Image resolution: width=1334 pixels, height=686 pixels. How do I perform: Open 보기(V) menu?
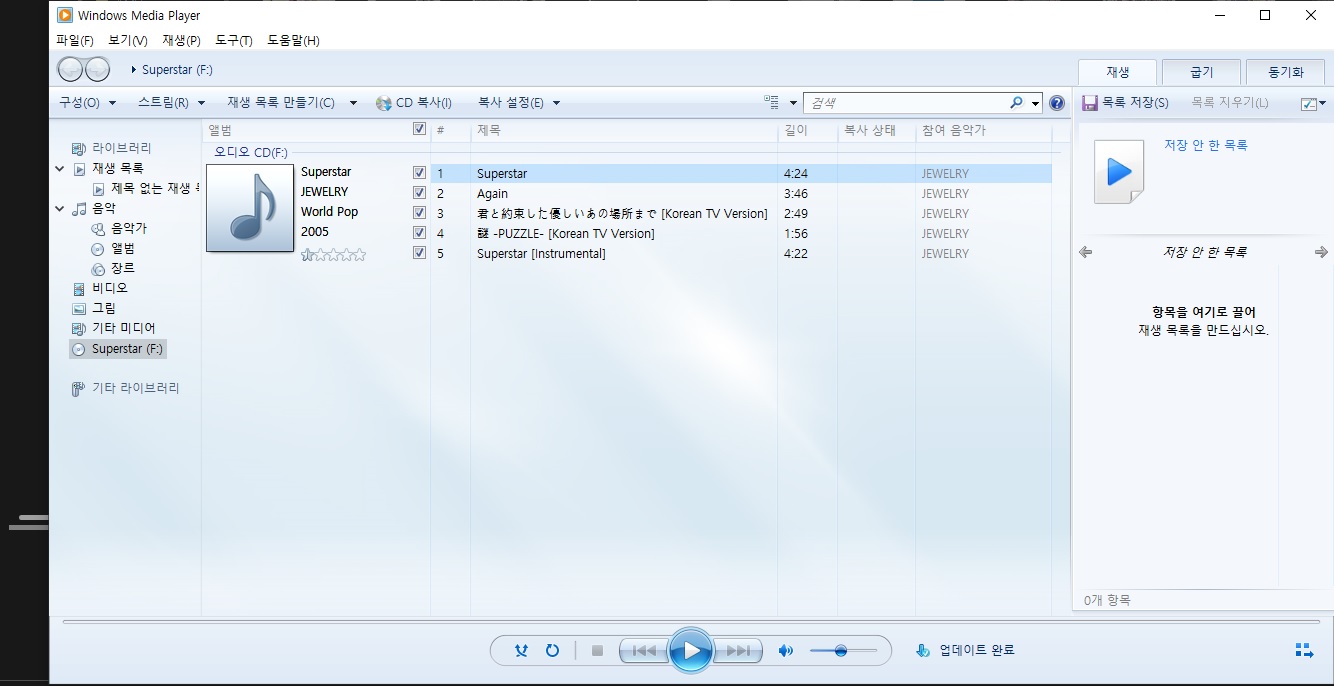click(x=128, y=41)
